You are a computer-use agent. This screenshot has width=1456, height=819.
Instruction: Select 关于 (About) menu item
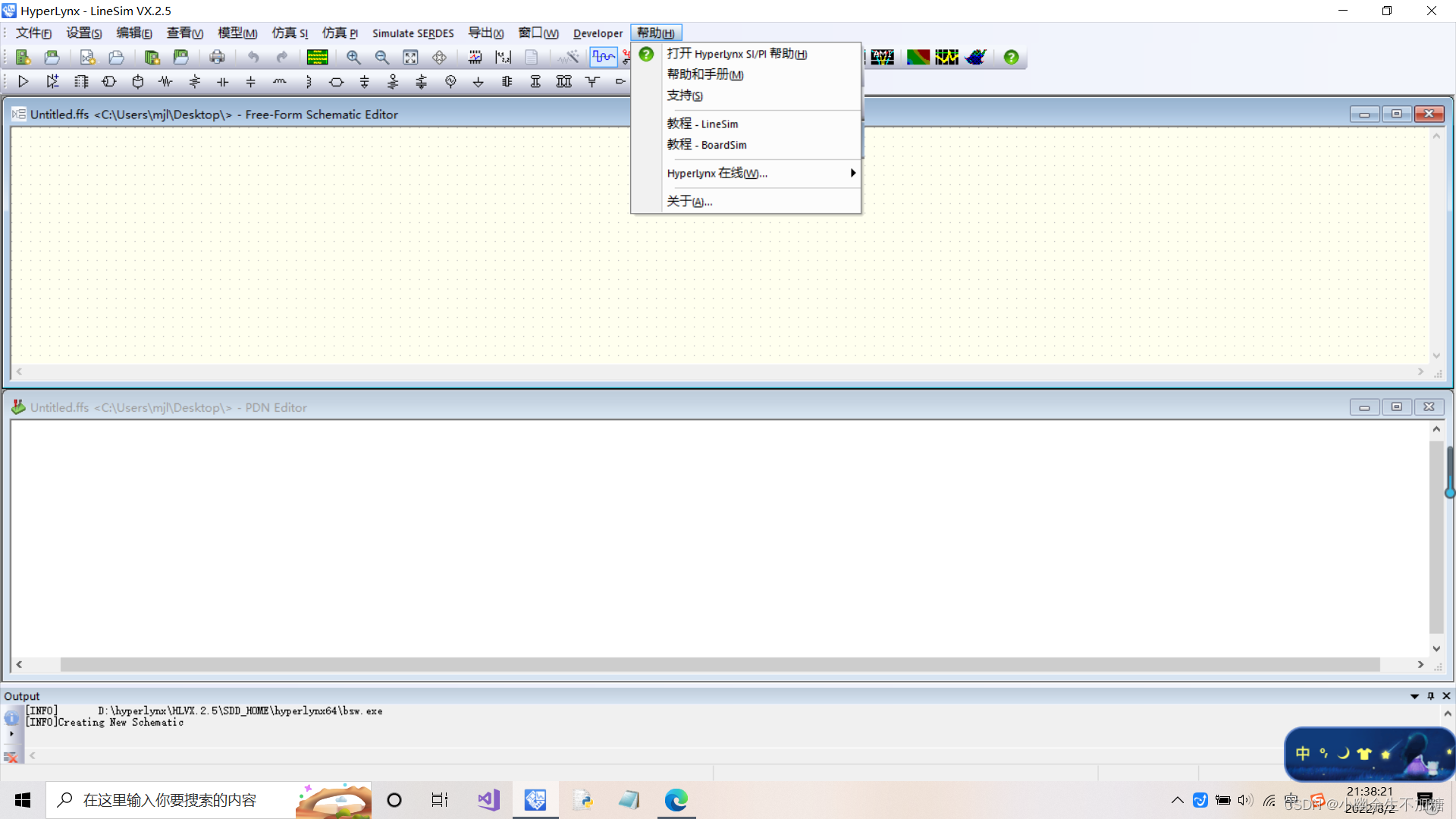(746, 201)
